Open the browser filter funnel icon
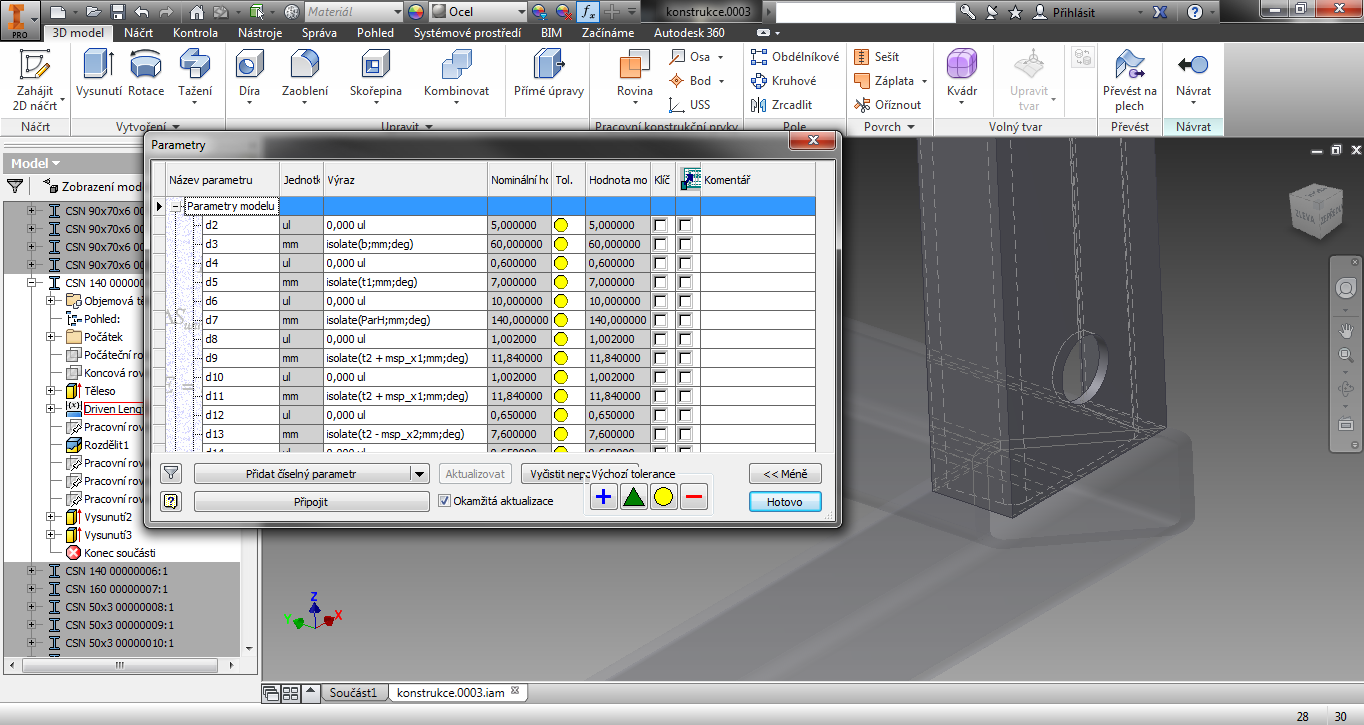1364x725 pixels. tap(15, 186)
